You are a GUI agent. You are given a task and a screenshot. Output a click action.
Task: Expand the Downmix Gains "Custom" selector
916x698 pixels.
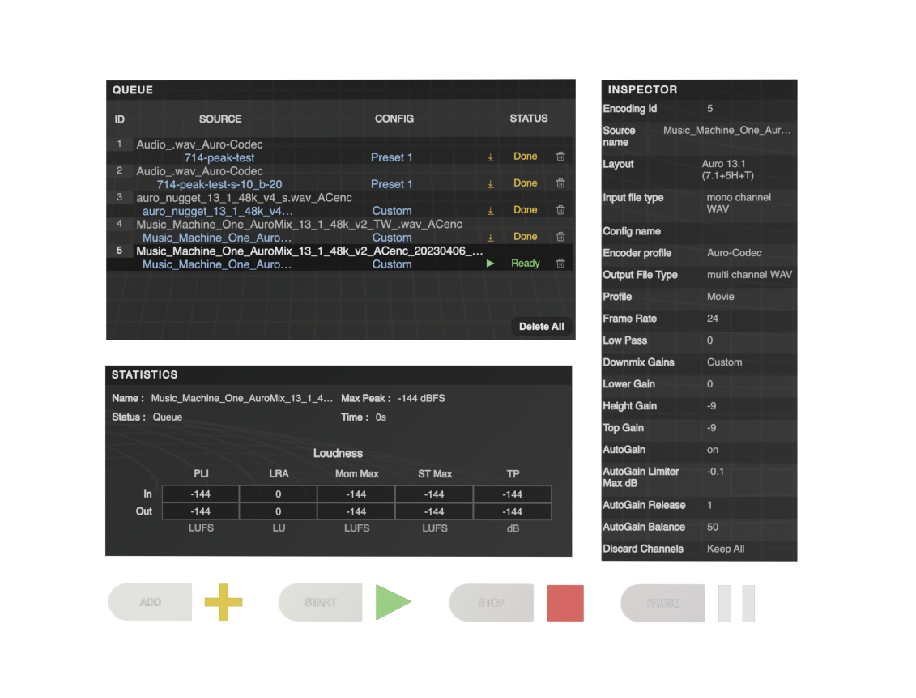point(725,363)
